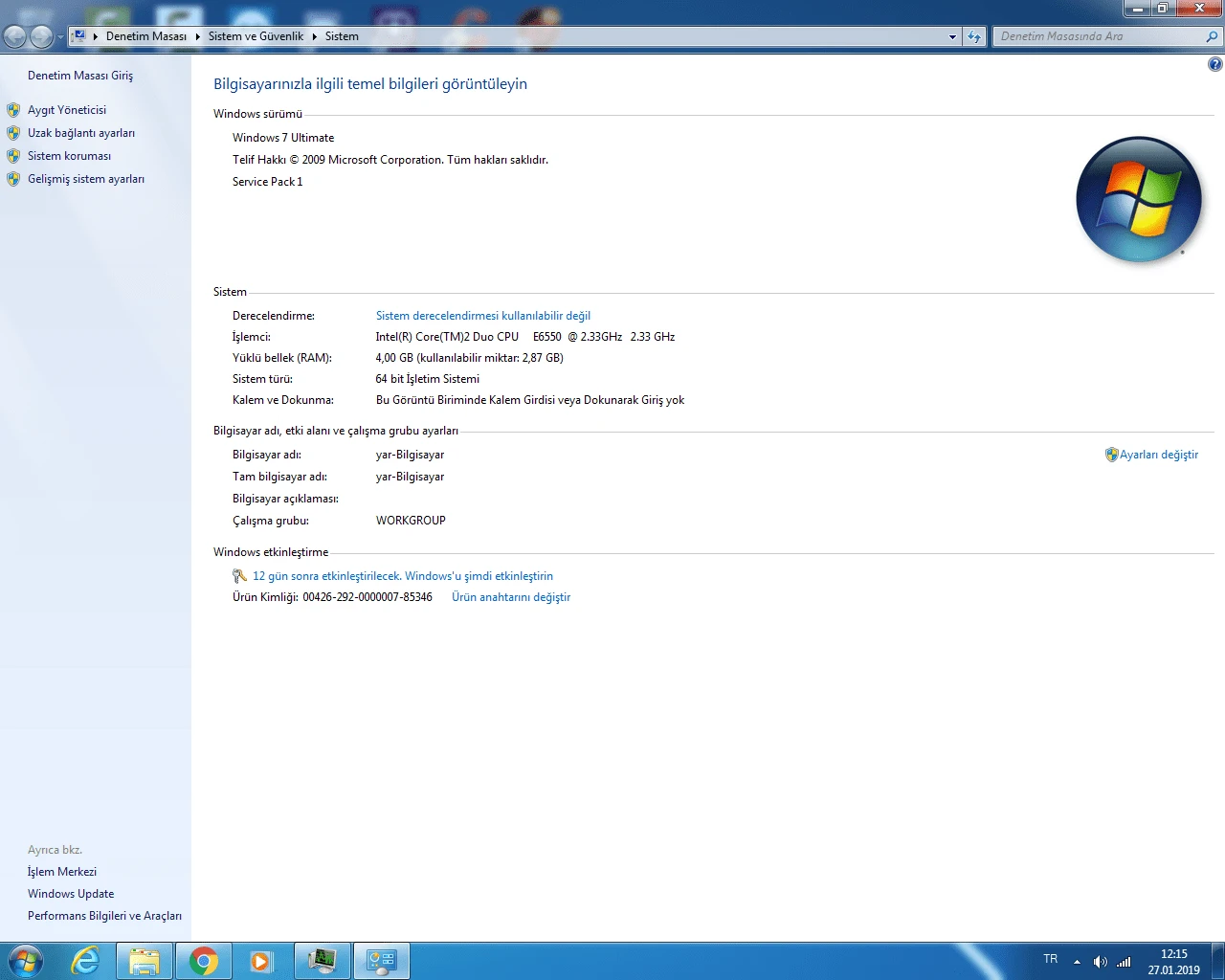Go to Sistem ve Güvenlik breadcrumb

(256, 36)
